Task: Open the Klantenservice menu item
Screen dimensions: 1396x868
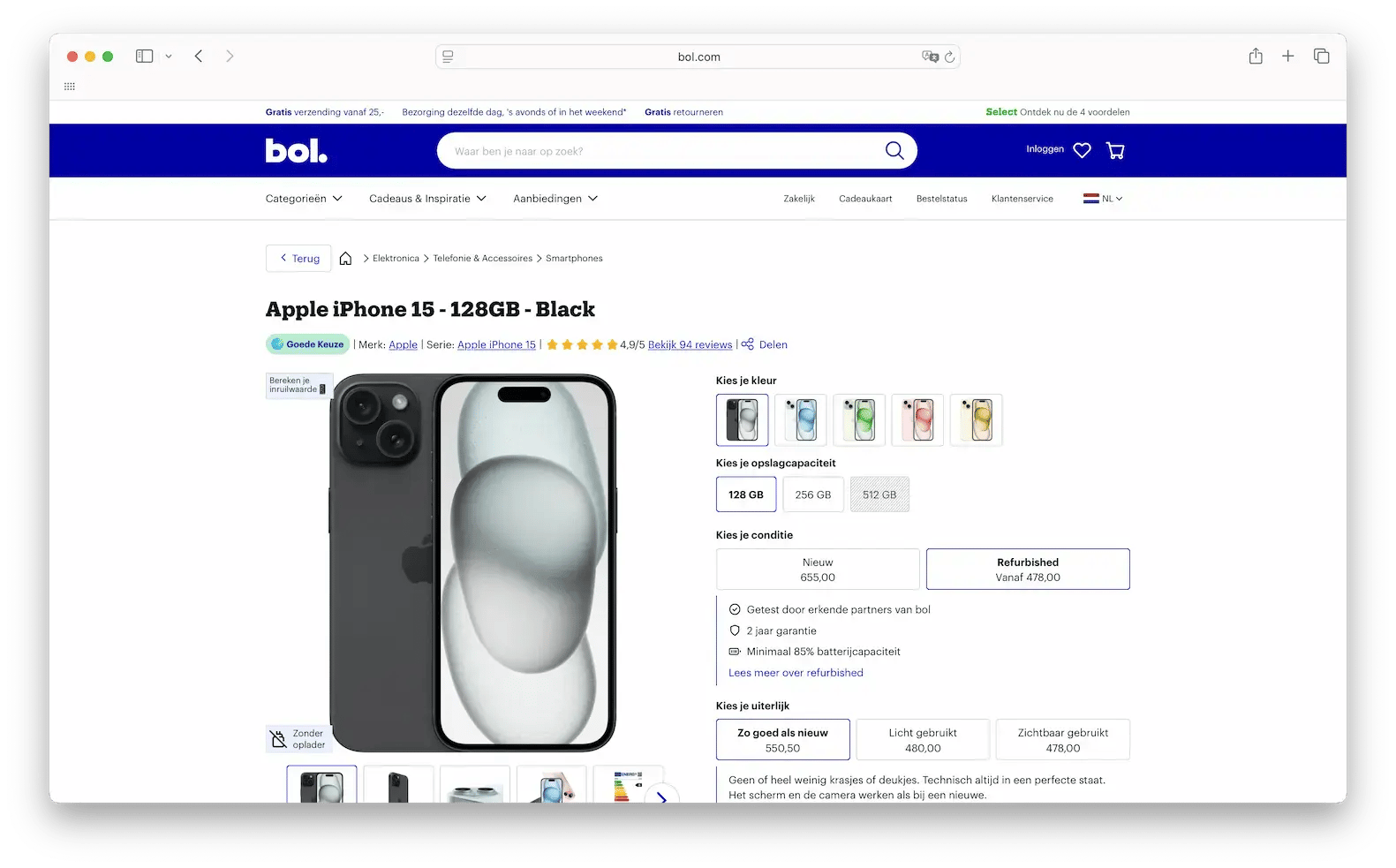Action: tap(1022, 199)
